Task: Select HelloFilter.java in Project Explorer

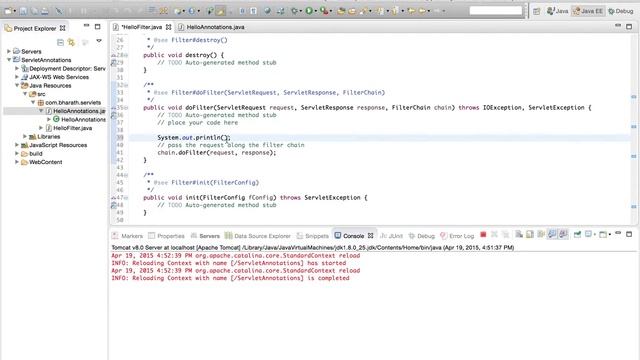Action: pyautogui.click(x=72, y=128)
